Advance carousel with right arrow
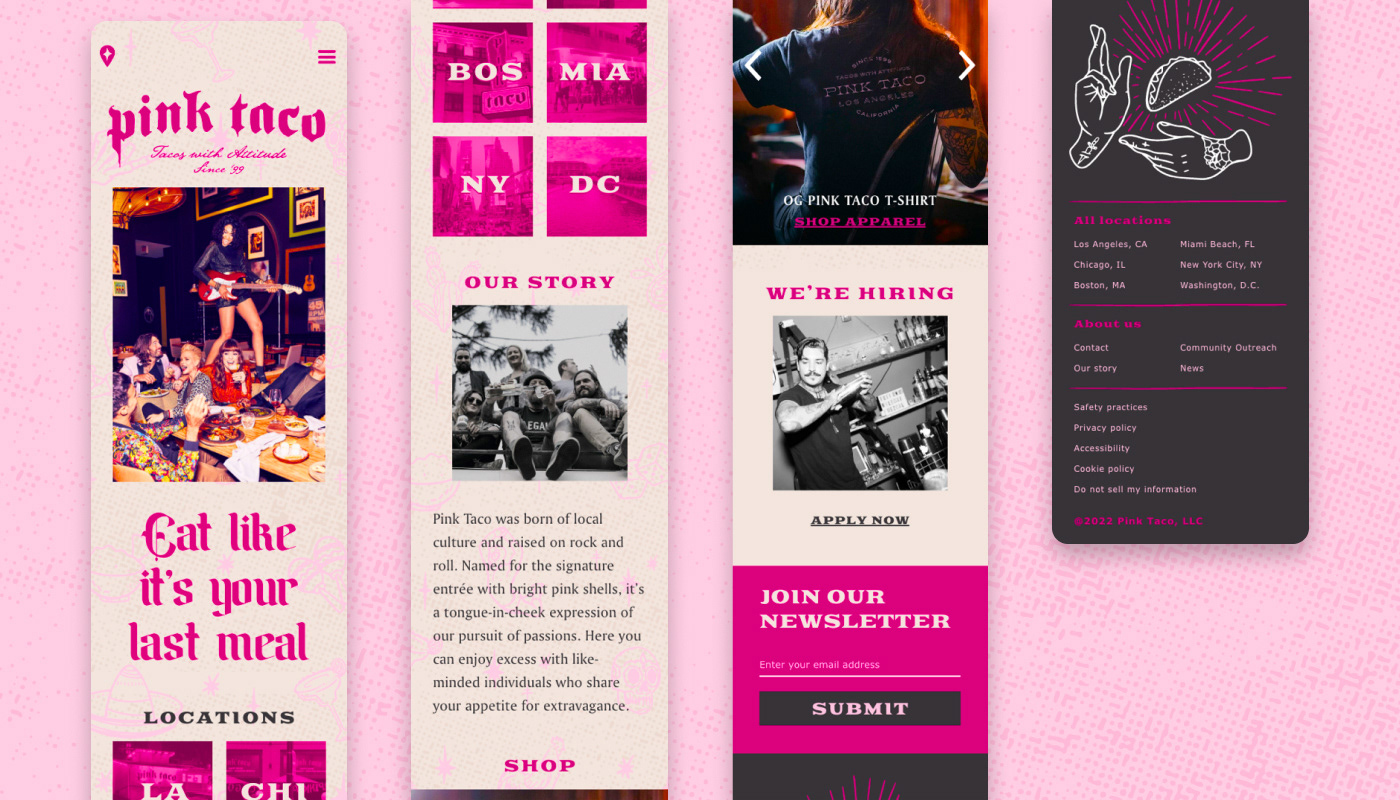1400x800 pixels. pos(966,66)
